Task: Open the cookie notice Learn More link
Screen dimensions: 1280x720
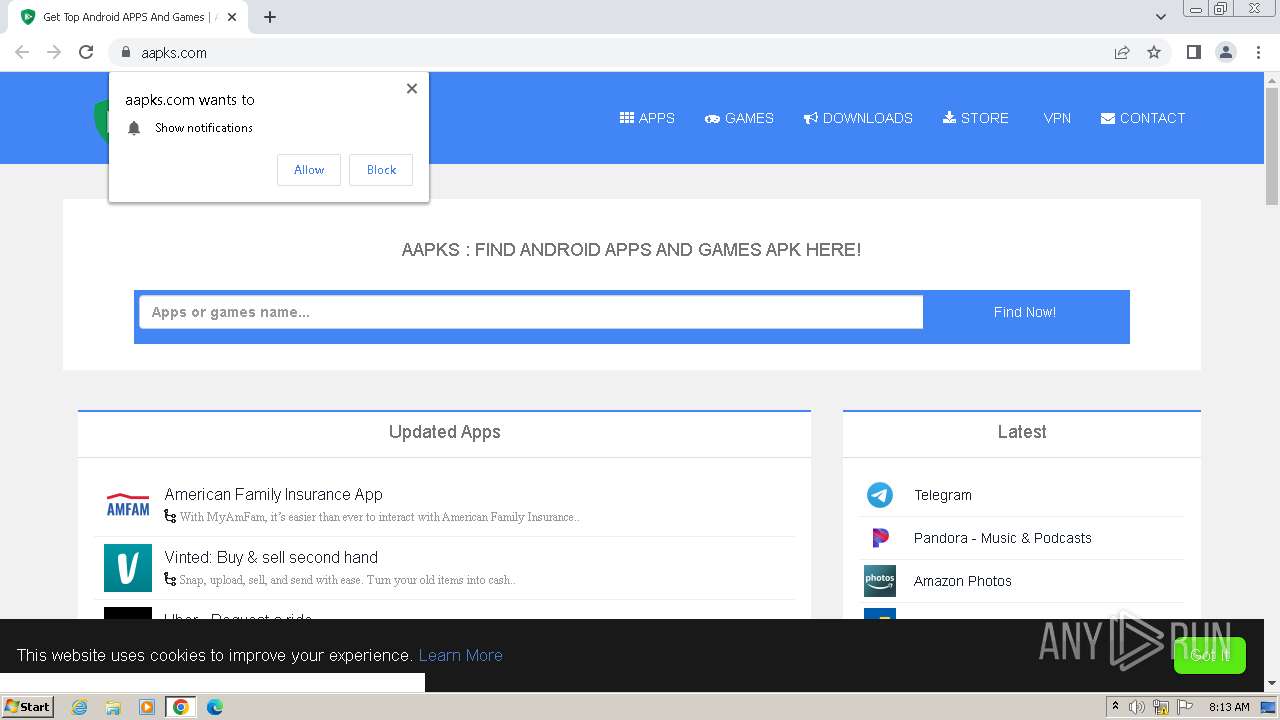Action: (461, 655)
